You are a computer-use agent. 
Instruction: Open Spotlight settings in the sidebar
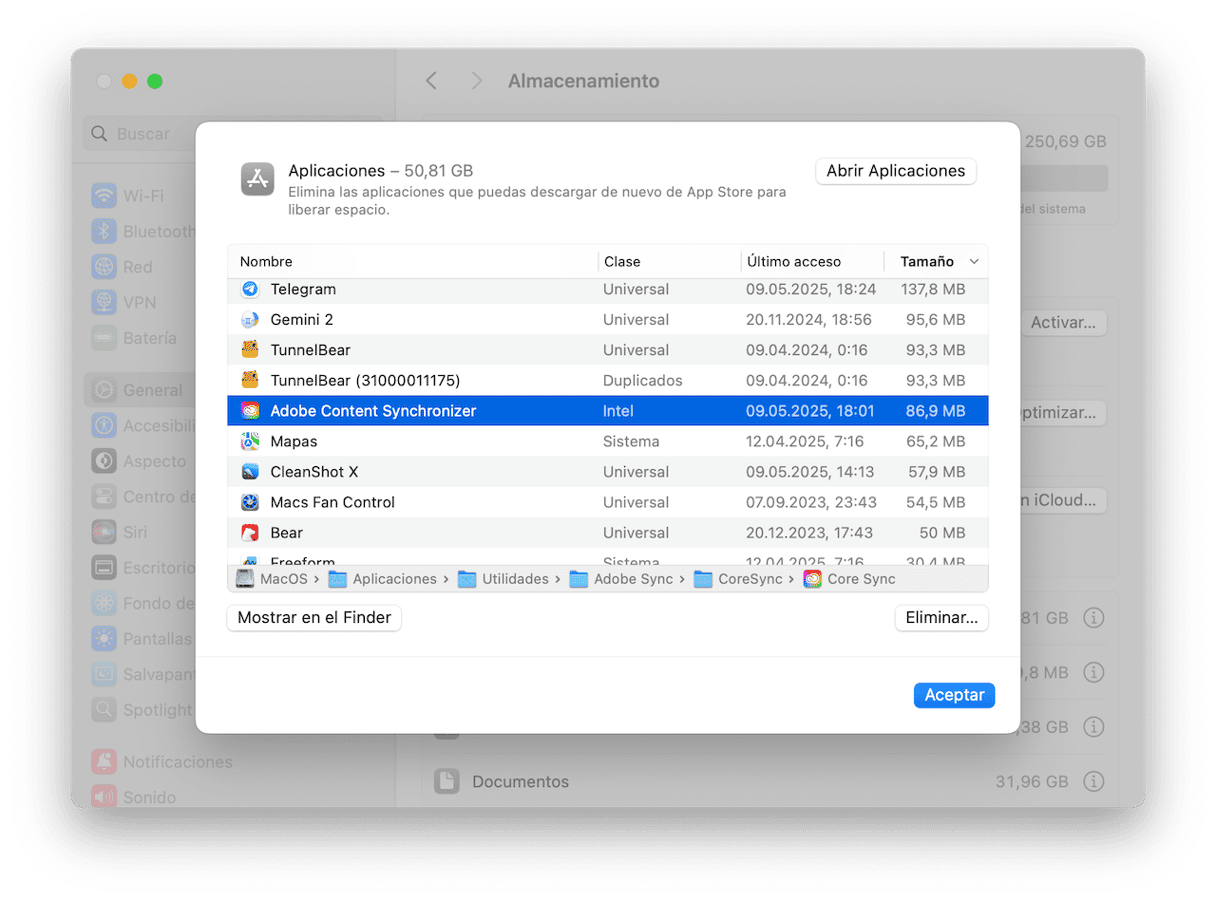click(141, 710)
